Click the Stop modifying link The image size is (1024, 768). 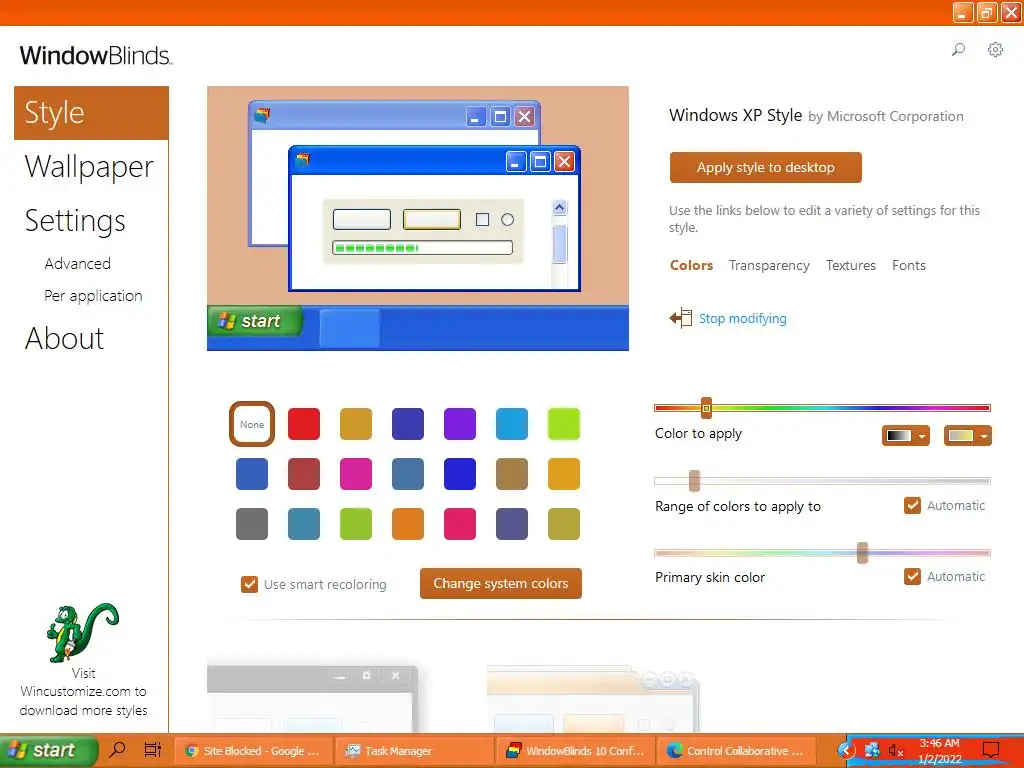click(x=743, y=318)
